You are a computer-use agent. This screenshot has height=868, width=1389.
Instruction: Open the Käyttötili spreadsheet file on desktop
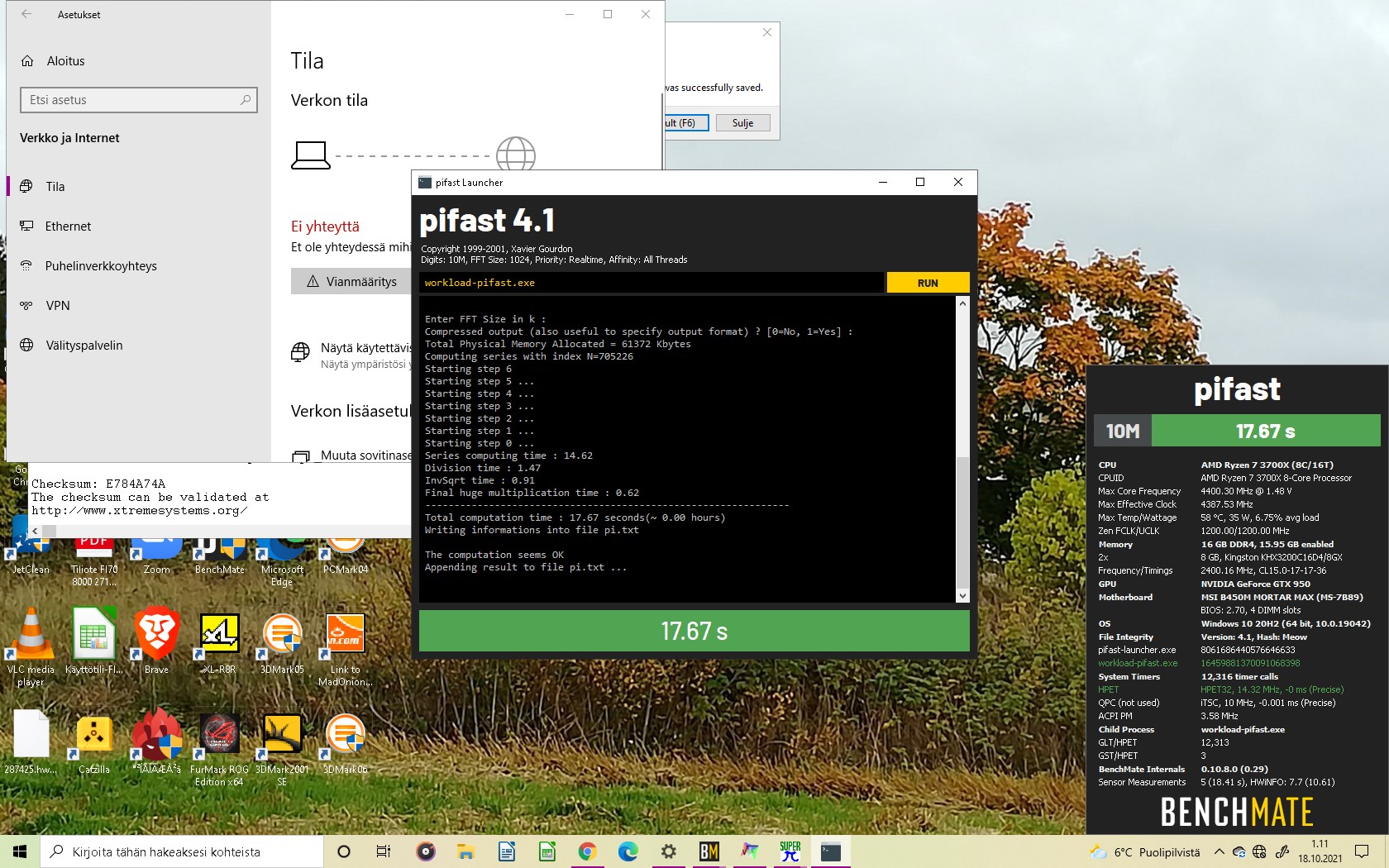[x=93, y=641]
